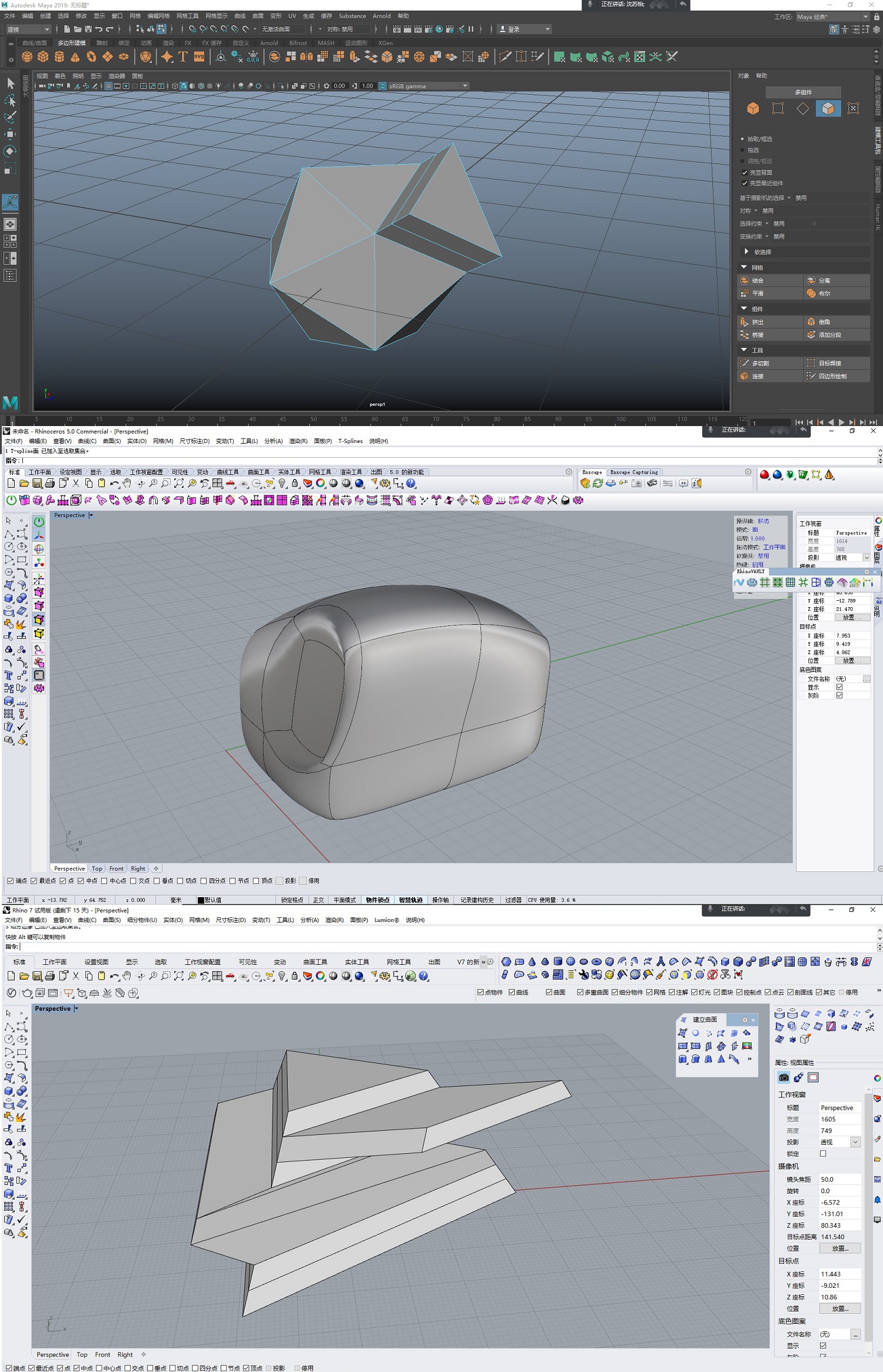Click 桥接 bridge button
This screenshot has width=883, height=1372.
click(x=770, y=335)
